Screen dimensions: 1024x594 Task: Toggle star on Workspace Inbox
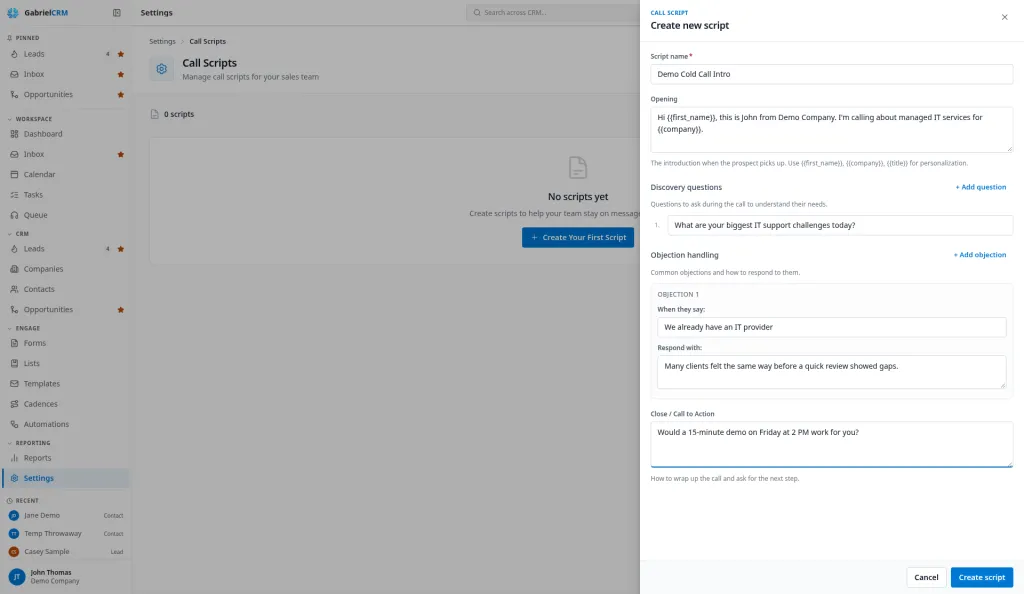coord(120,155)
